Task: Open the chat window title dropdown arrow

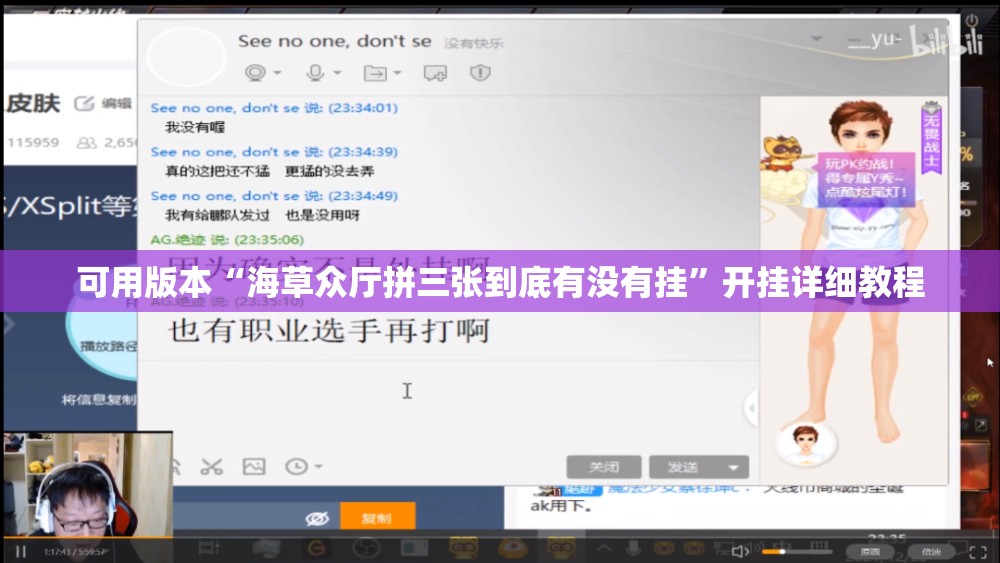Action: 816,39
